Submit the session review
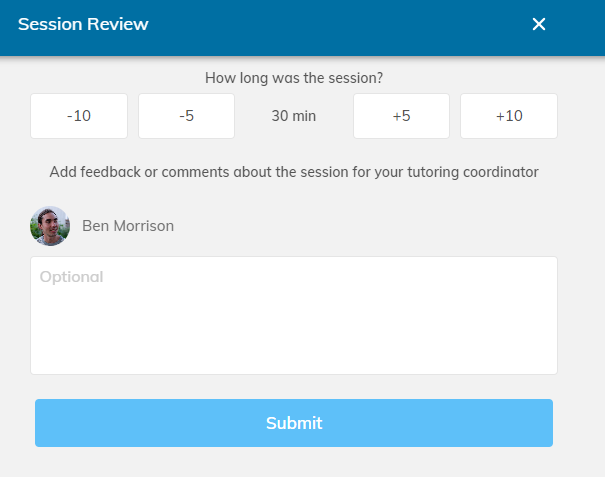This screenshot has width=605, height=477. click(x=294, y=423)
